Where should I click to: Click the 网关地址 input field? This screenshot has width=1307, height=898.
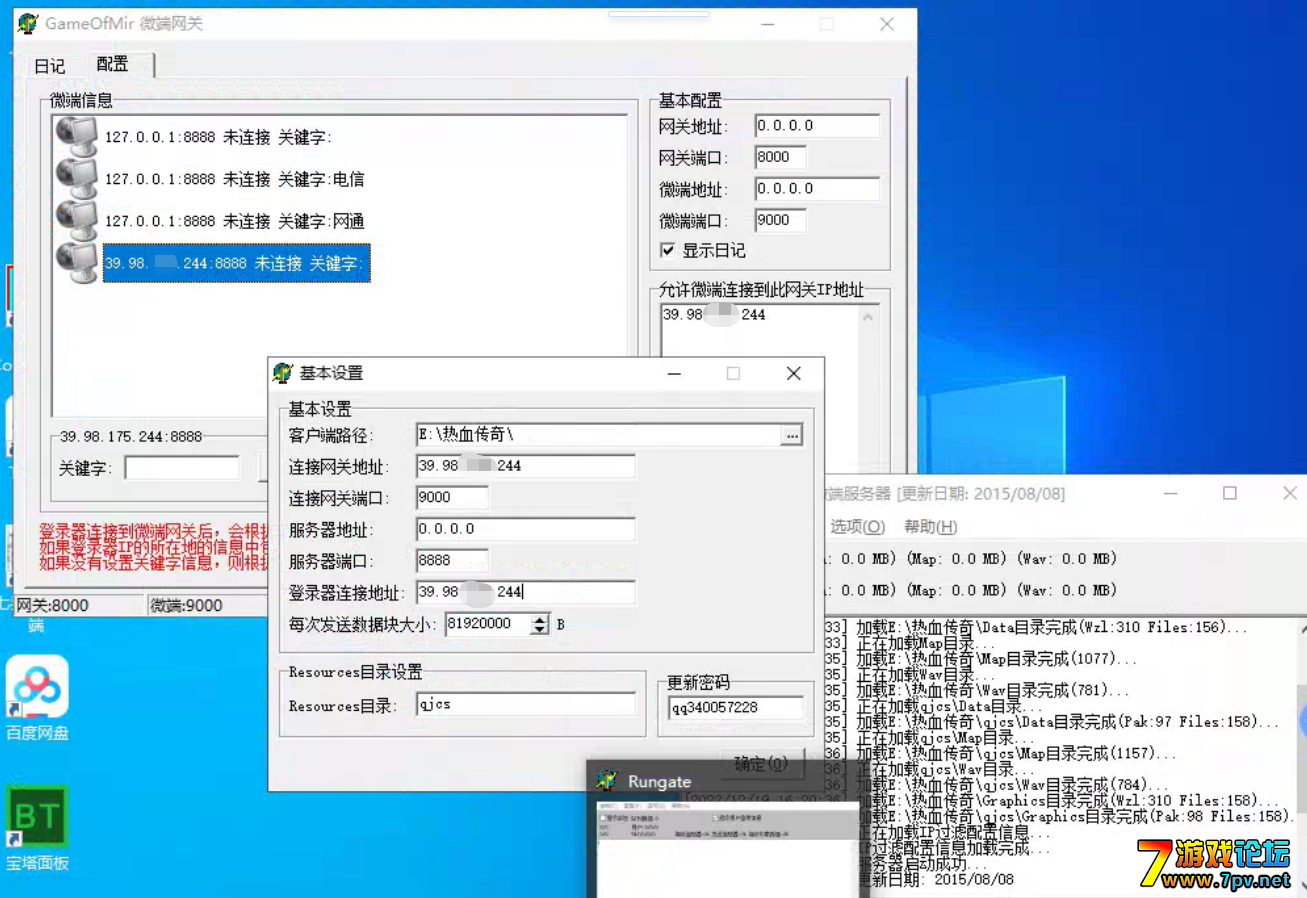[817, 126]
